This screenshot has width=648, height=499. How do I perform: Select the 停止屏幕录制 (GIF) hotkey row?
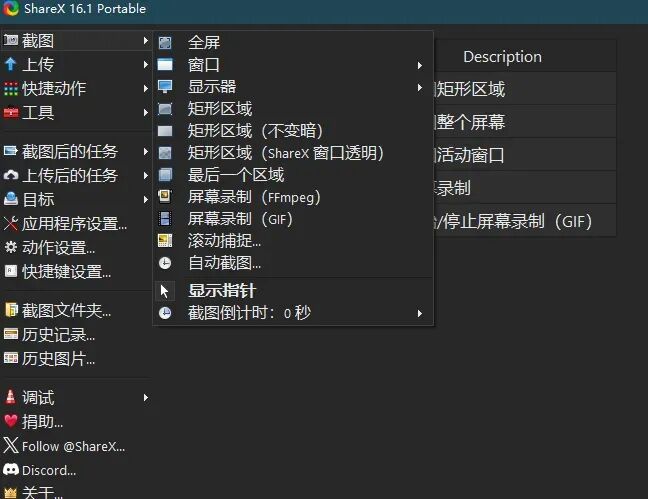coord(525,221)
